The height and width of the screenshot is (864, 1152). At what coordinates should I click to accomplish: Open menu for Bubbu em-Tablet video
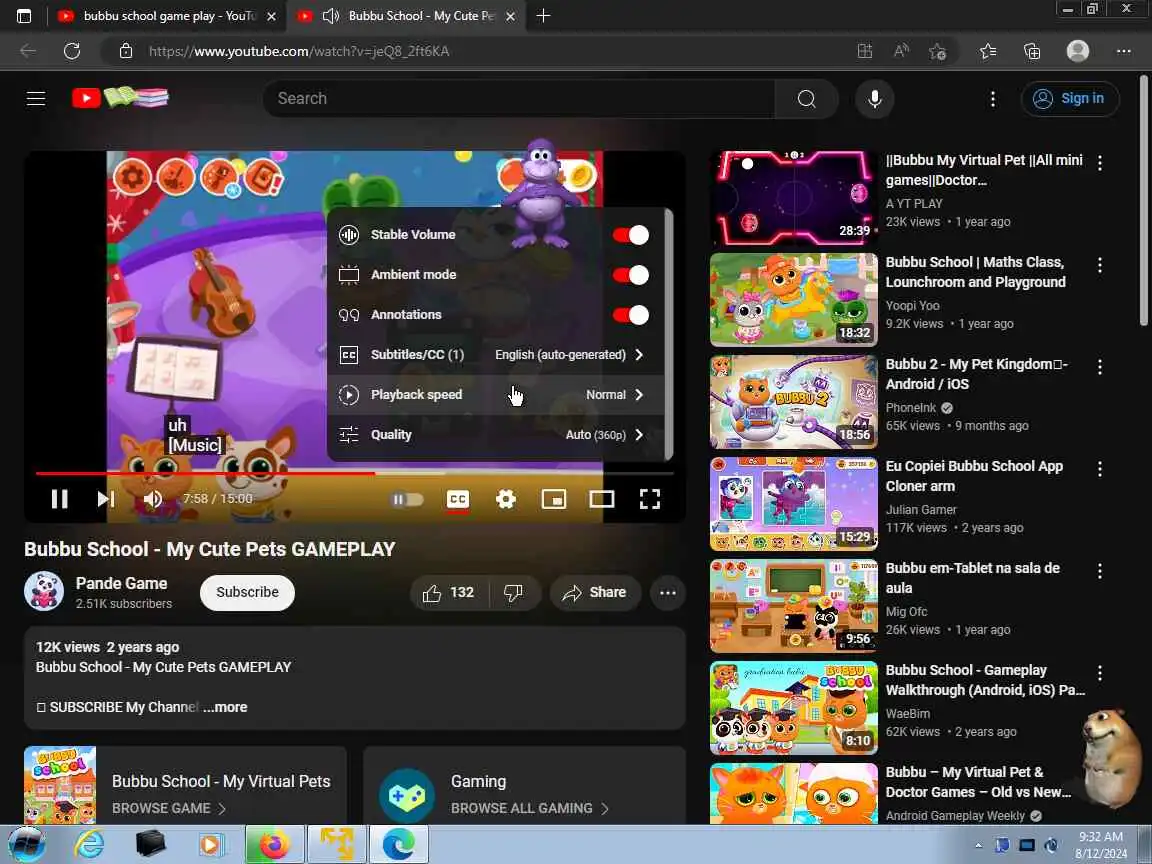tap(1100, 571)
